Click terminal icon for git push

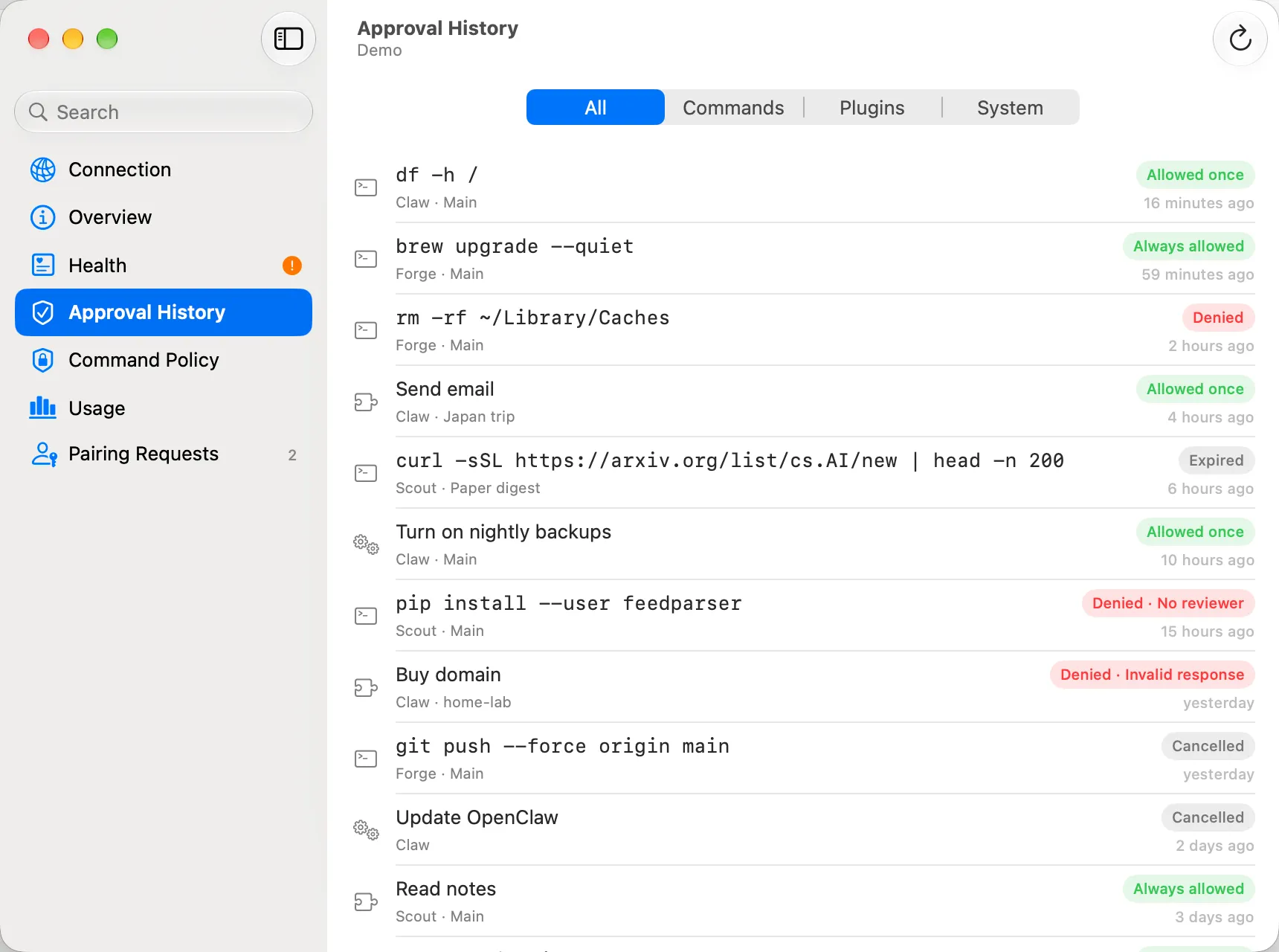pyautogui.click(x=366, y=759)
